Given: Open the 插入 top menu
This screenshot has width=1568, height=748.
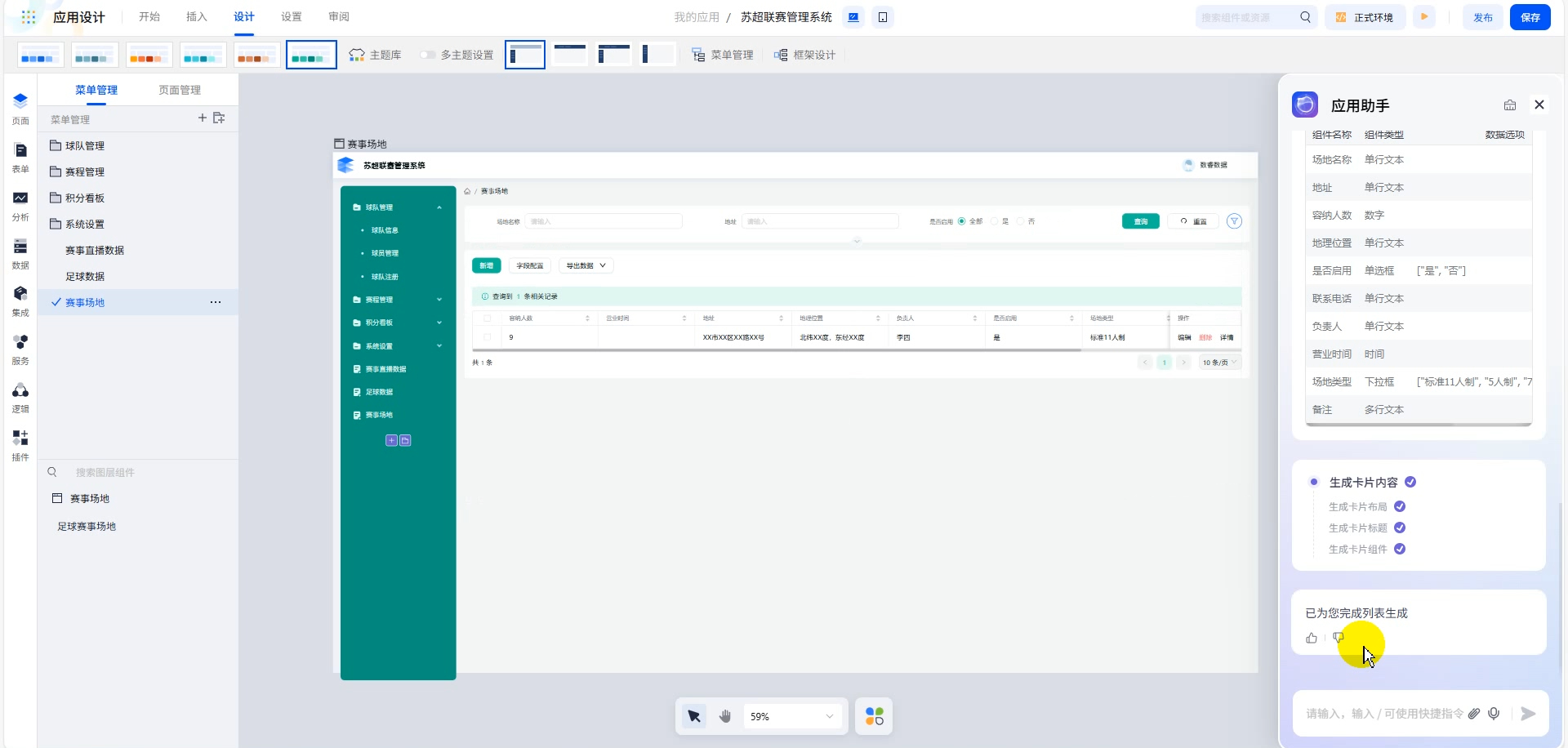Looking at the screenshot, I should click(197, 17).
